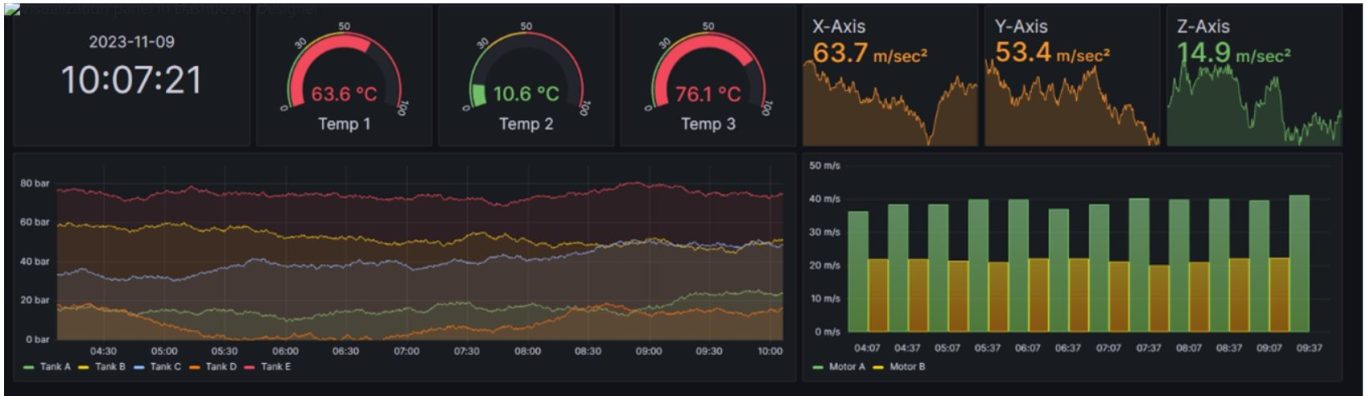Click the 09:37 bar chart label

(1308, 348)
